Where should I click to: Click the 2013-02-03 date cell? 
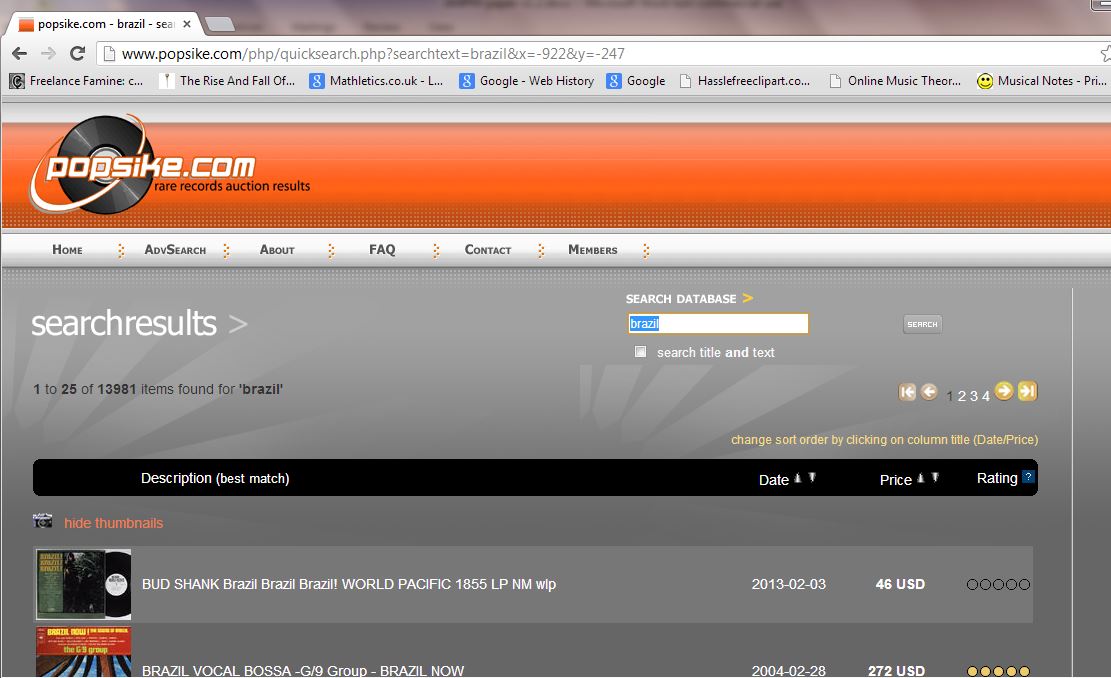pyautogui.click(x=789, y=584)
